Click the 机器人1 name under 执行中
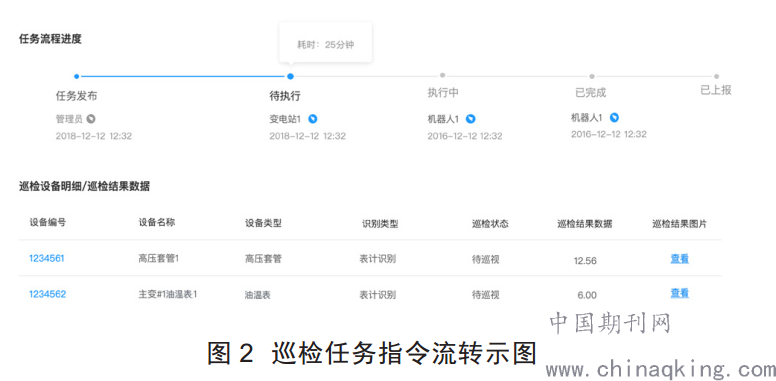Viewport: 776px width, 381px height. [x=444, y=119]
